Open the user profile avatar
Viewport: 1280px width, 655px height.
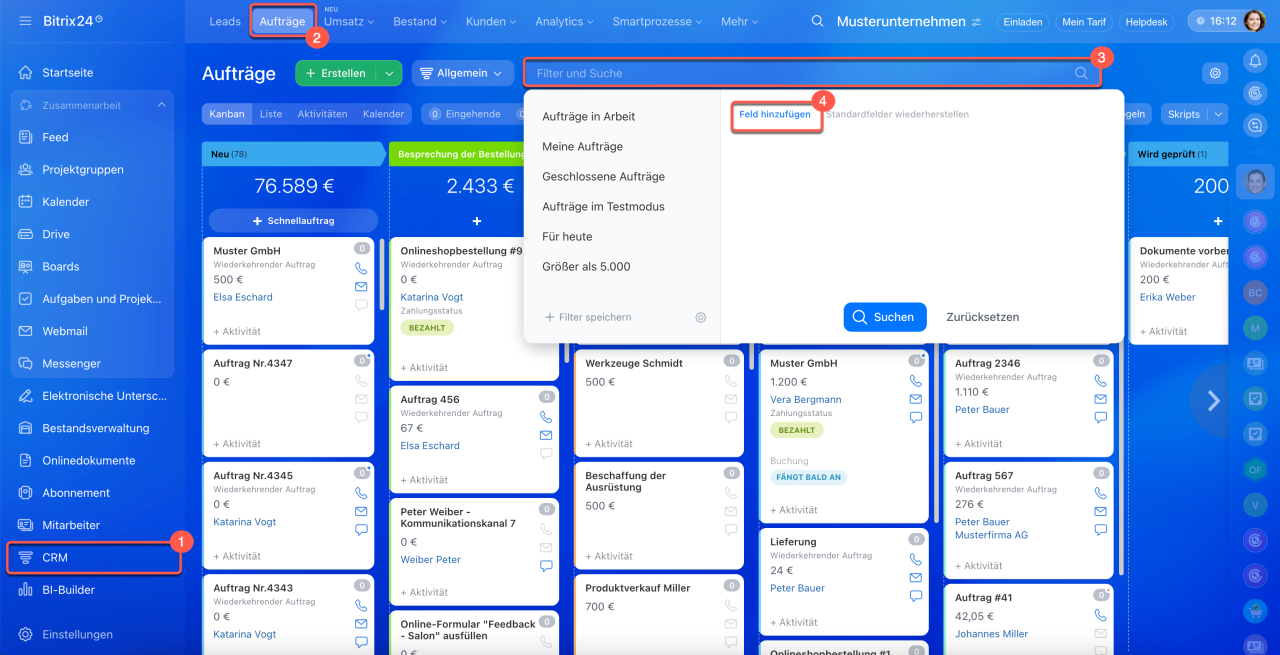click(x=1254, y=21)
